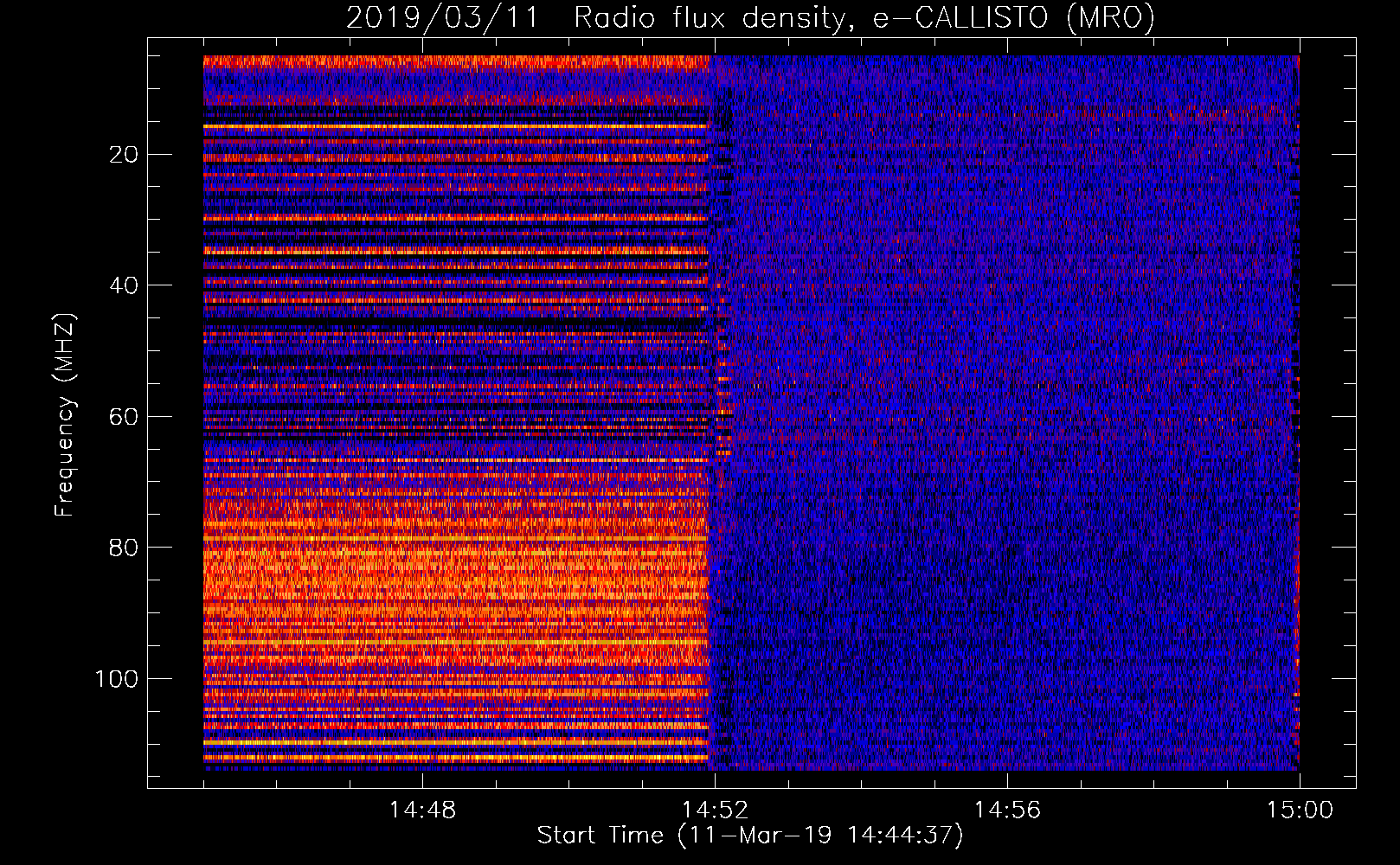Click the 14:48 time tick label
This screenshot has width=1400, height=865.
[x=422, y=811]
